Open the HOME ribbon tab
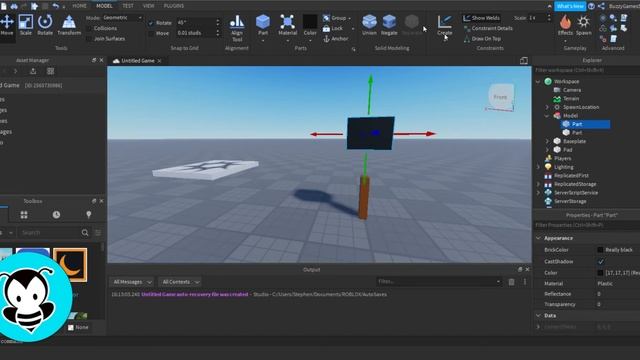640x360 pixels. pos(79,6)
